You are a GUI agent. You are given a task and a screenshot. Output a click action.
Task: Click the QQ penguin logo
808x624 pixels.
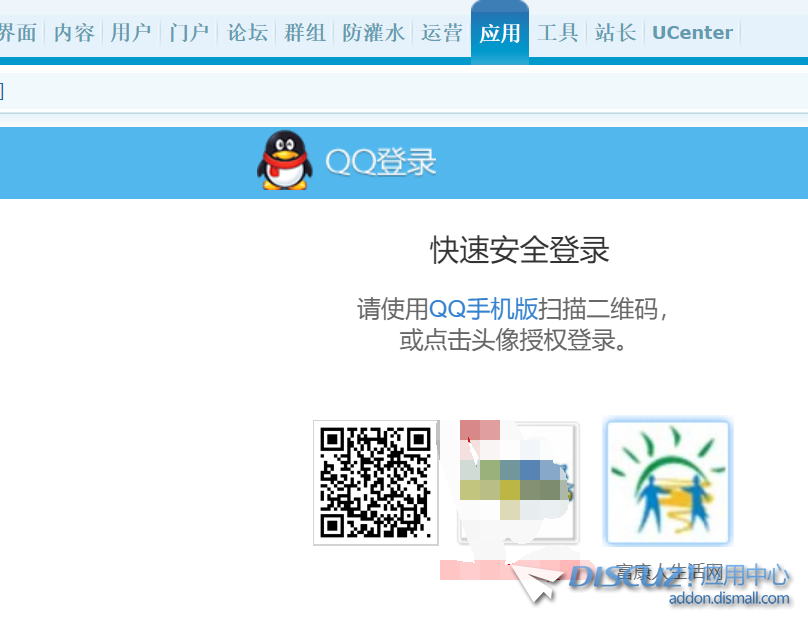284,160
